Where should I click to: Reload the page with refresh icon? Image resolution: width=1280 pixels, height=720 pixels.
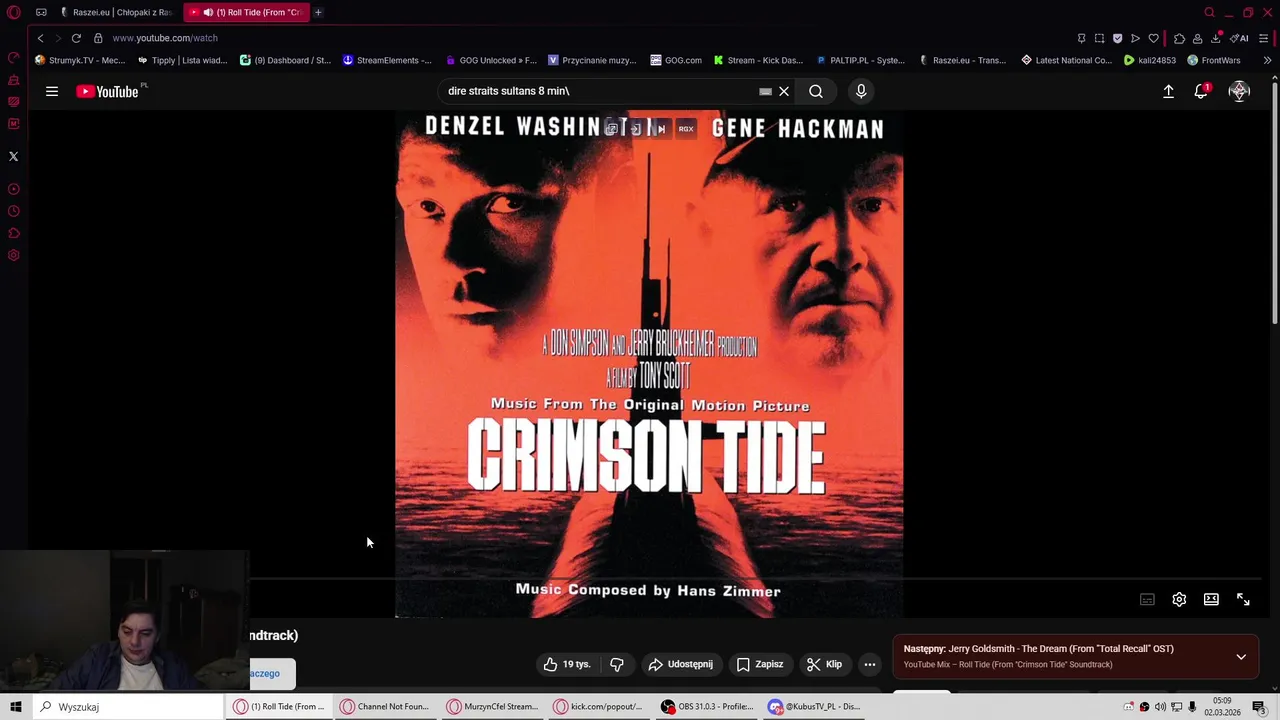point(76,38)
